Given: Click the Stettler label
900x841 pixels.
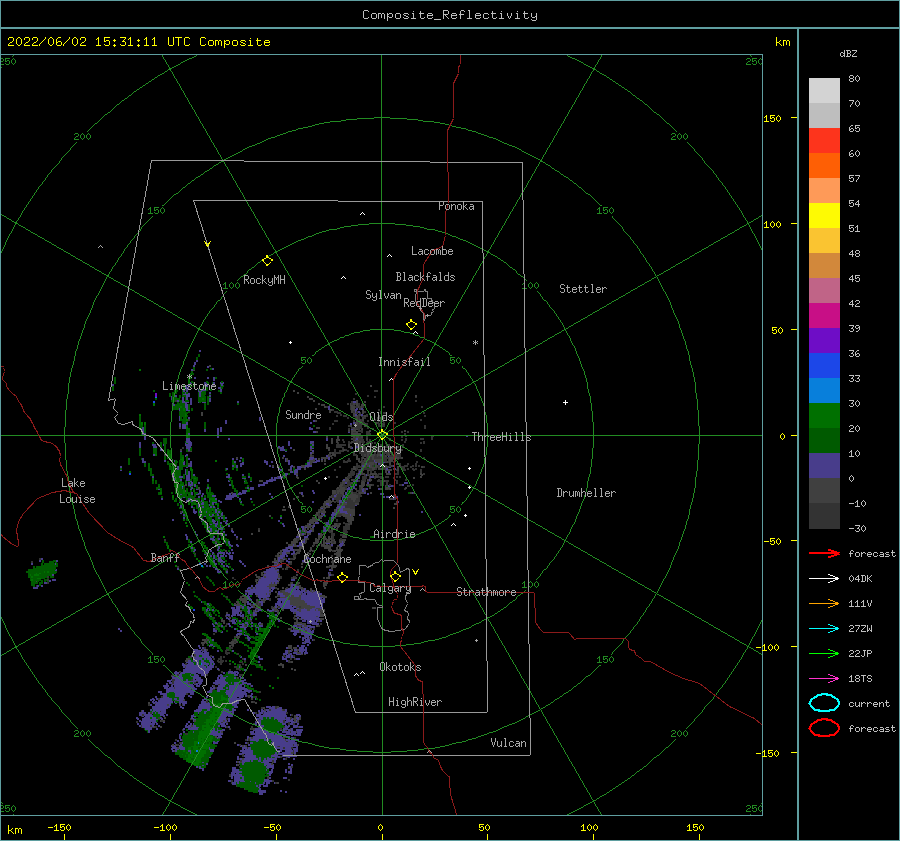Looking at the screenshot, I should (x=583, y=289).
